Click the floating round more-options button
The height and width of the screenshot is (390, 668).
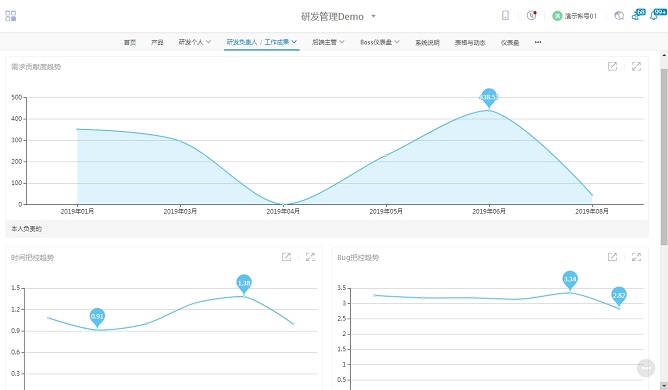(646, 368)
